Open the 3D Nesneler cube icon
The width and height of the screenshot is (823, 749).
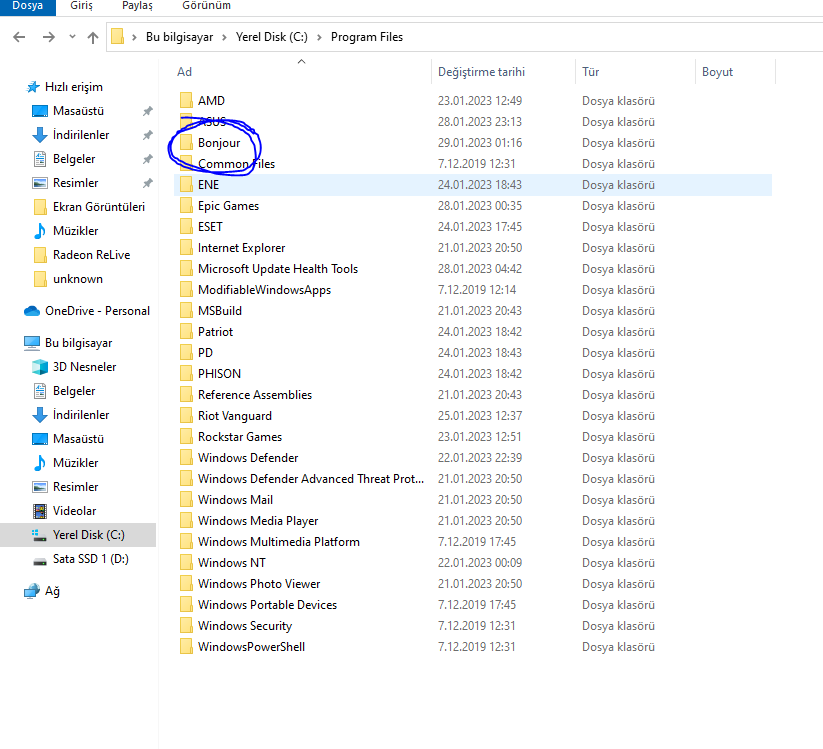pyautogui.click(x=40, y=367)
